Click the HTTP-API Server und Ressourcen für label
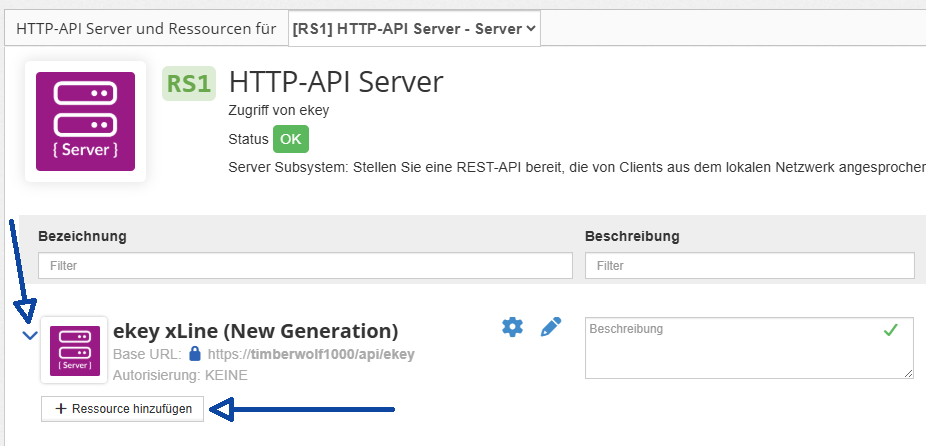This screenshot has height=446, width=926. click(146, 29)
